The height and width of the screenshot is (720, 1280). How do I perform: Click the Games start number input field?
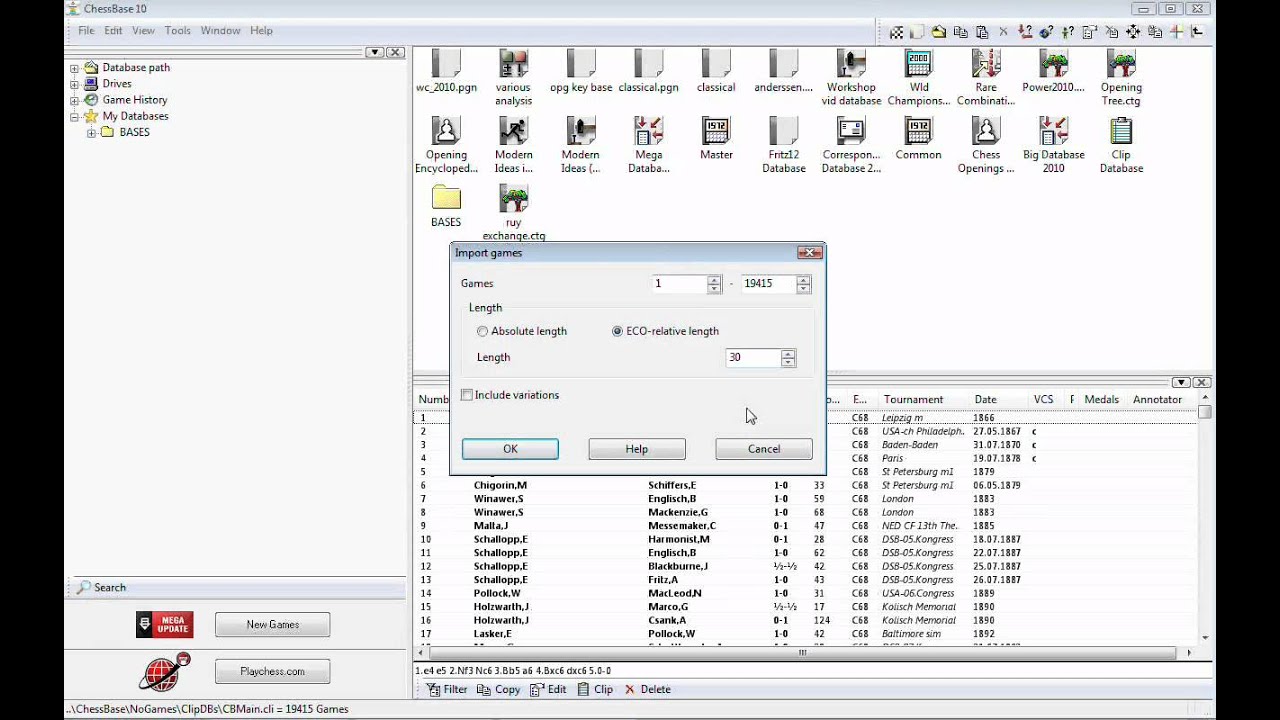[x=679, y=284]
